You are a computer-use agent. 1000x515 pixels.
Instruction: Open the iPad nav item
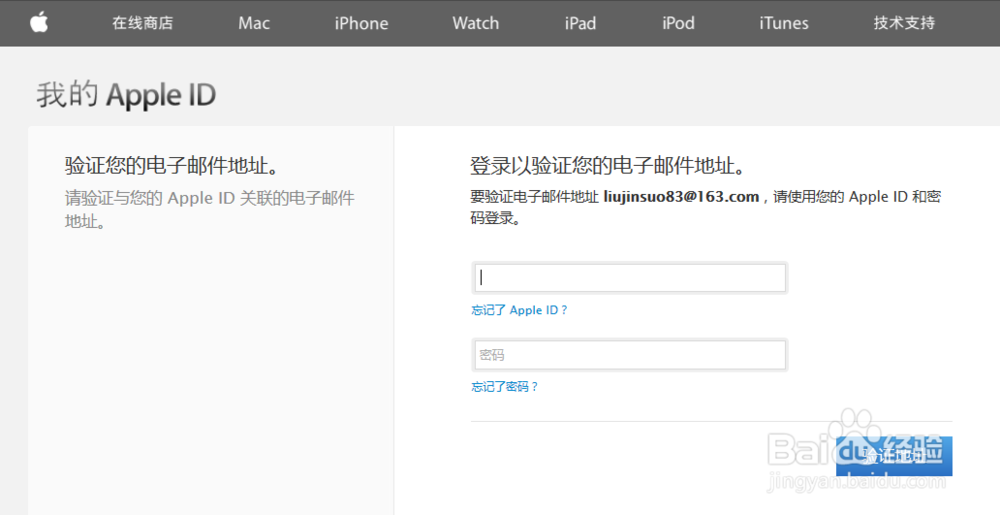click(580, 23)
